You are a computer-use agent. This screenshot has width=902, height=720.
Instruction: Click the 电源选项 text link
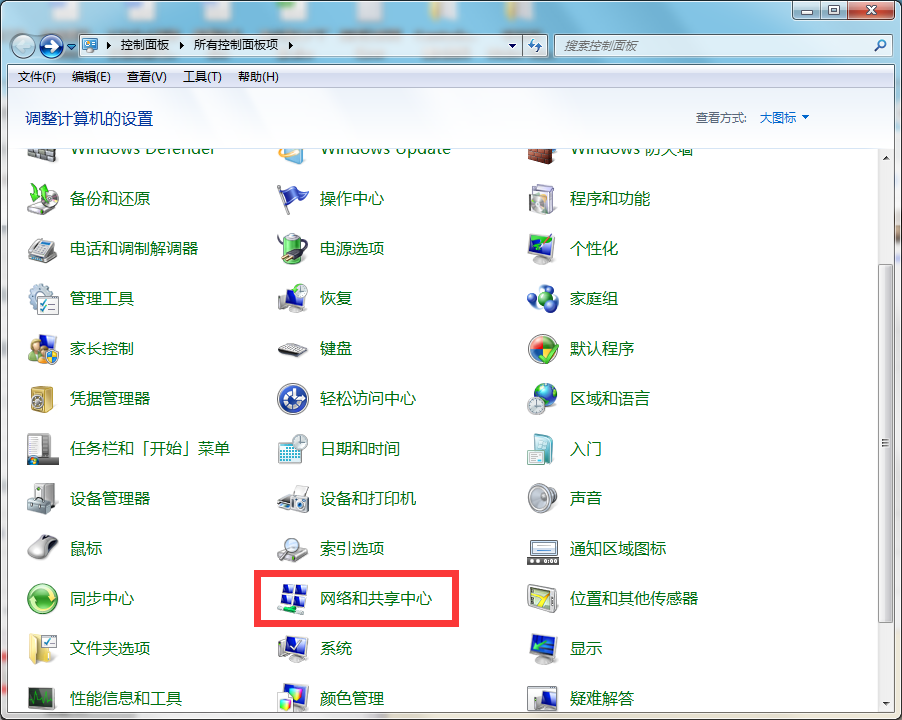pos(351,248)
